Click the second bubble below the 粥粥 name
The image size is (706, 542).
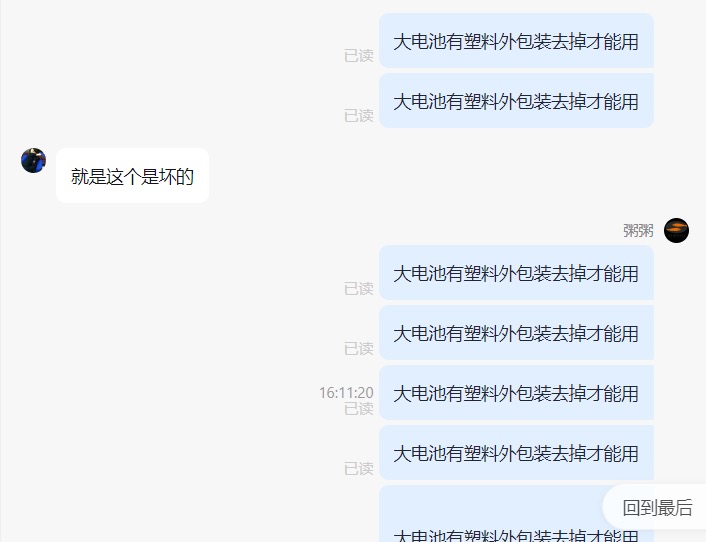point(516,333)
